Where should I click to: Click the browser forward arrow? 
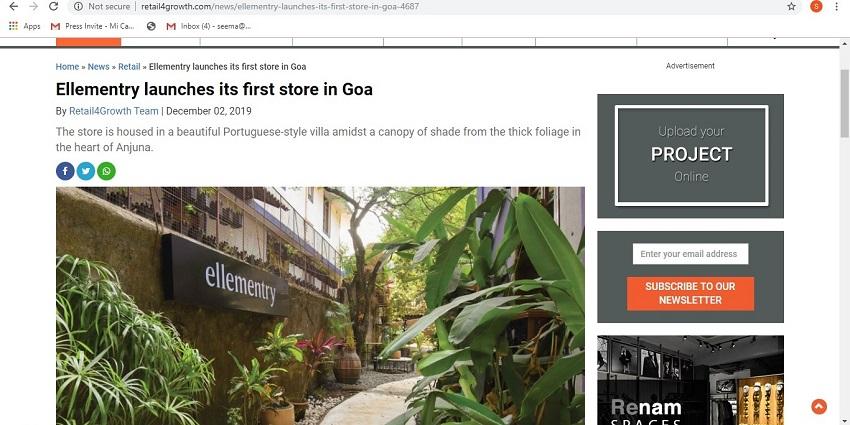point(34,7)
